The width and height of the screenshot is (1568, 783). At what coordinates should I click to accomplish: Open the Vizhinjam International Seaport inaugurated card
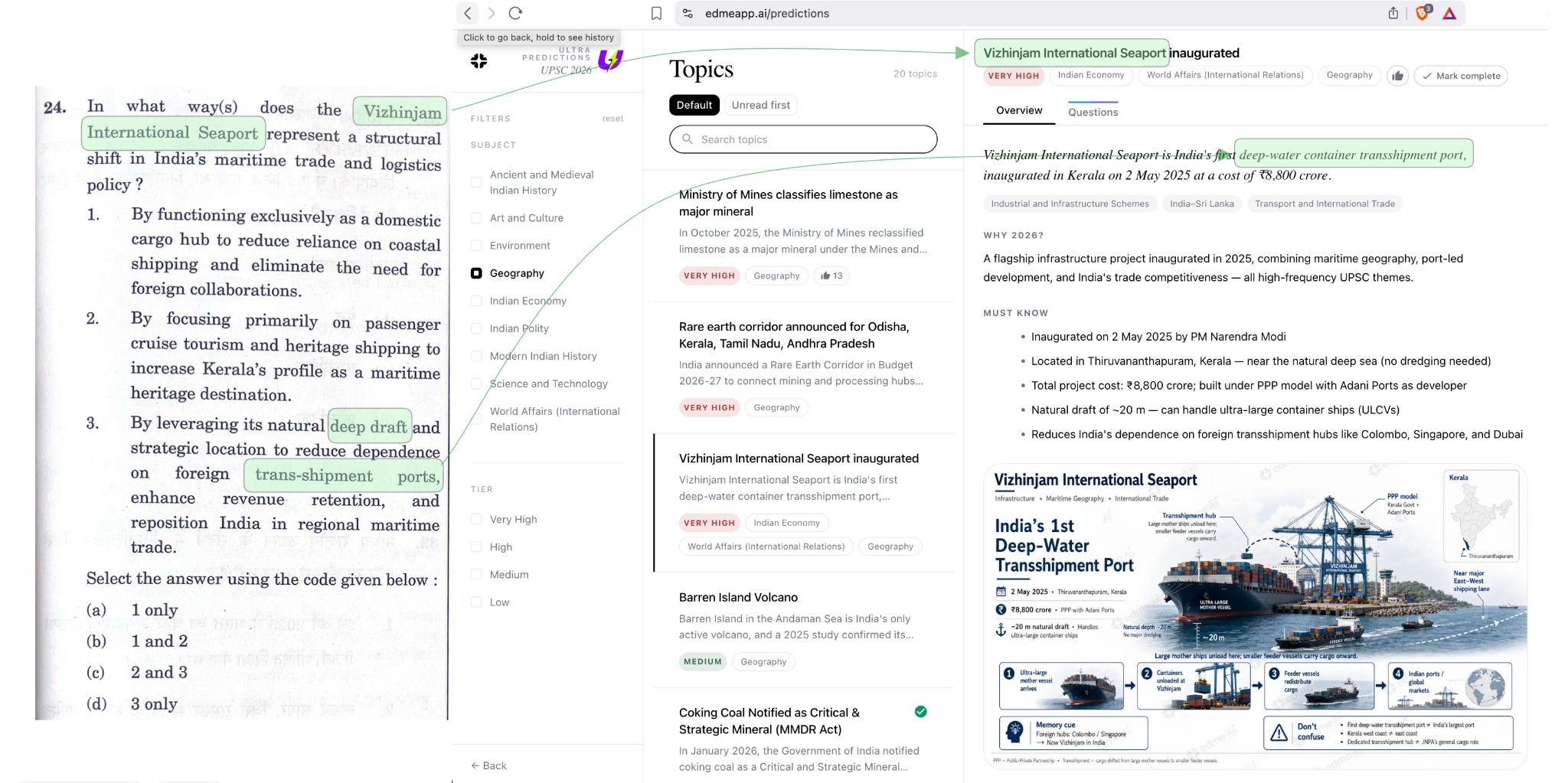coord(803,502)
